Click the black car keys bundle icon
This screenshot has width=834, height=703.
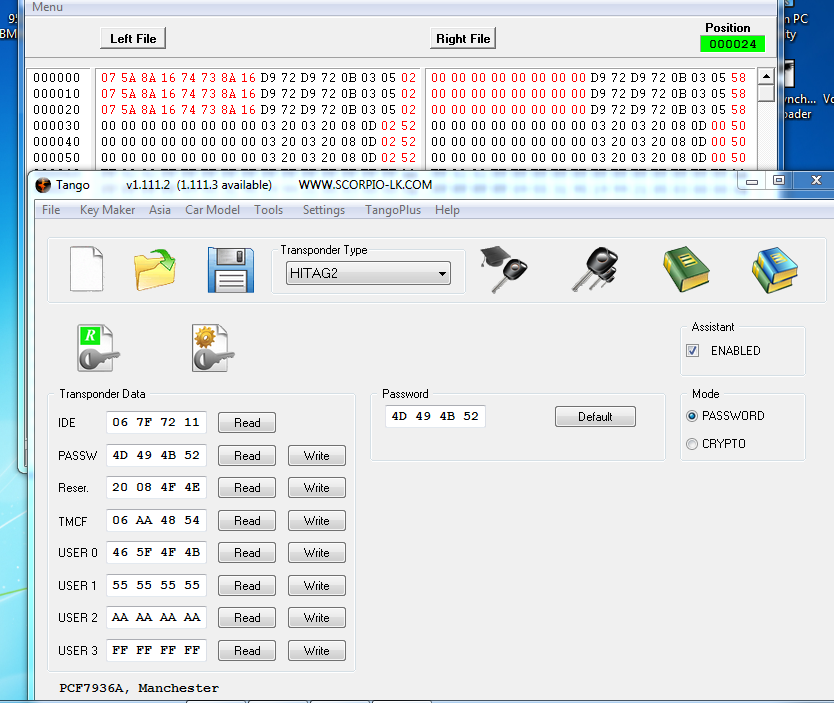pos(596,269)
